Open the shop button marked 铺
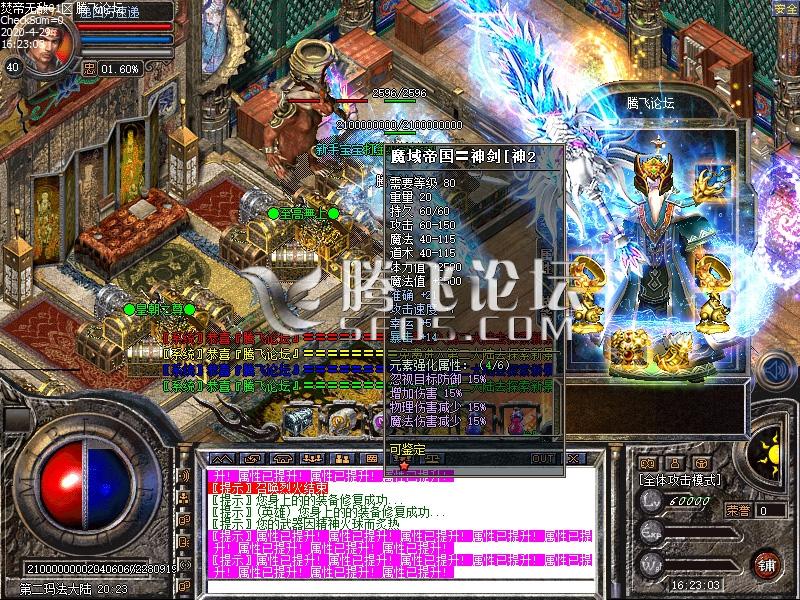800x600 pixels. pos(766,566)
